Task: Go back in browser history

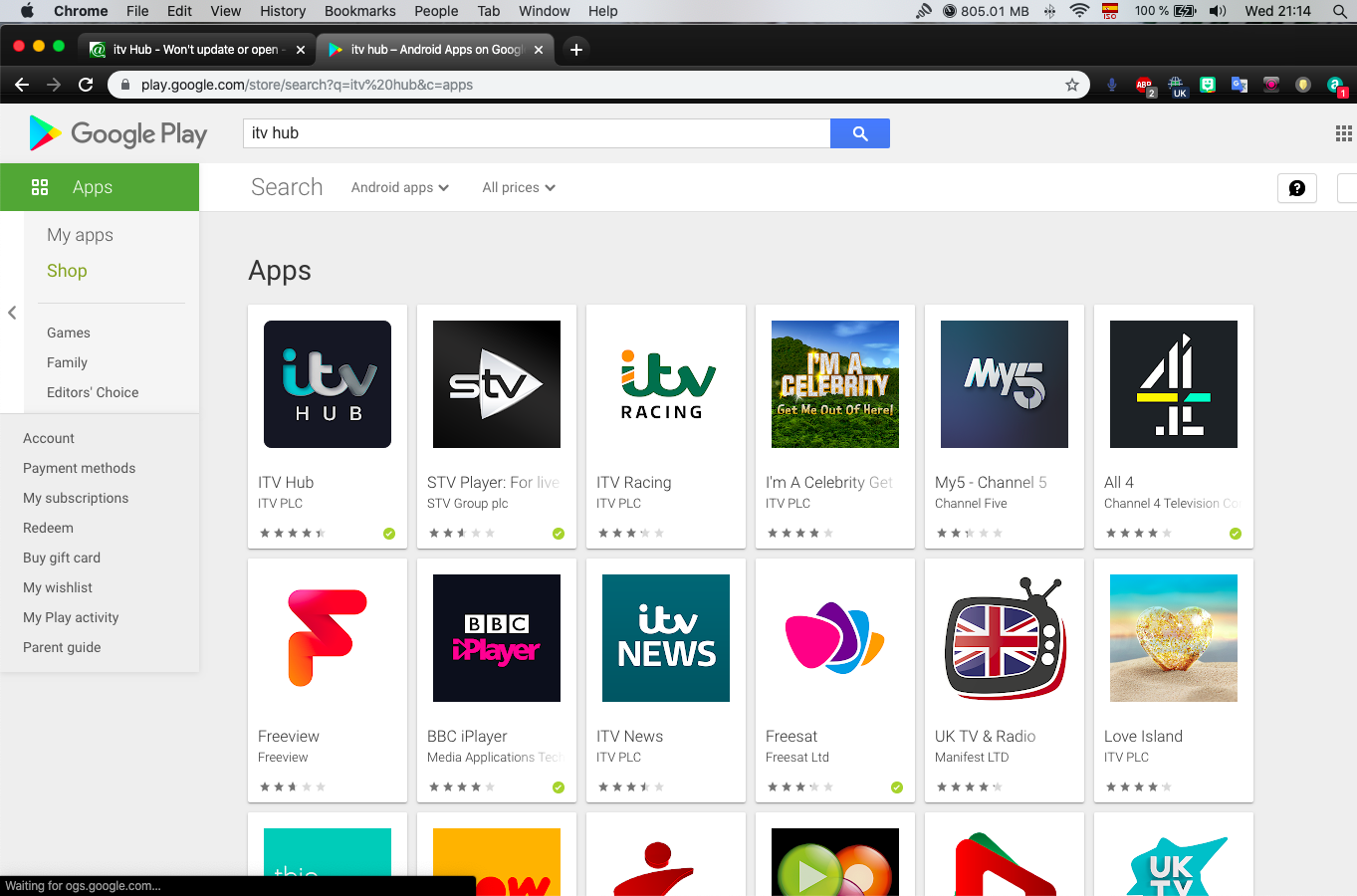Action: 22,85
